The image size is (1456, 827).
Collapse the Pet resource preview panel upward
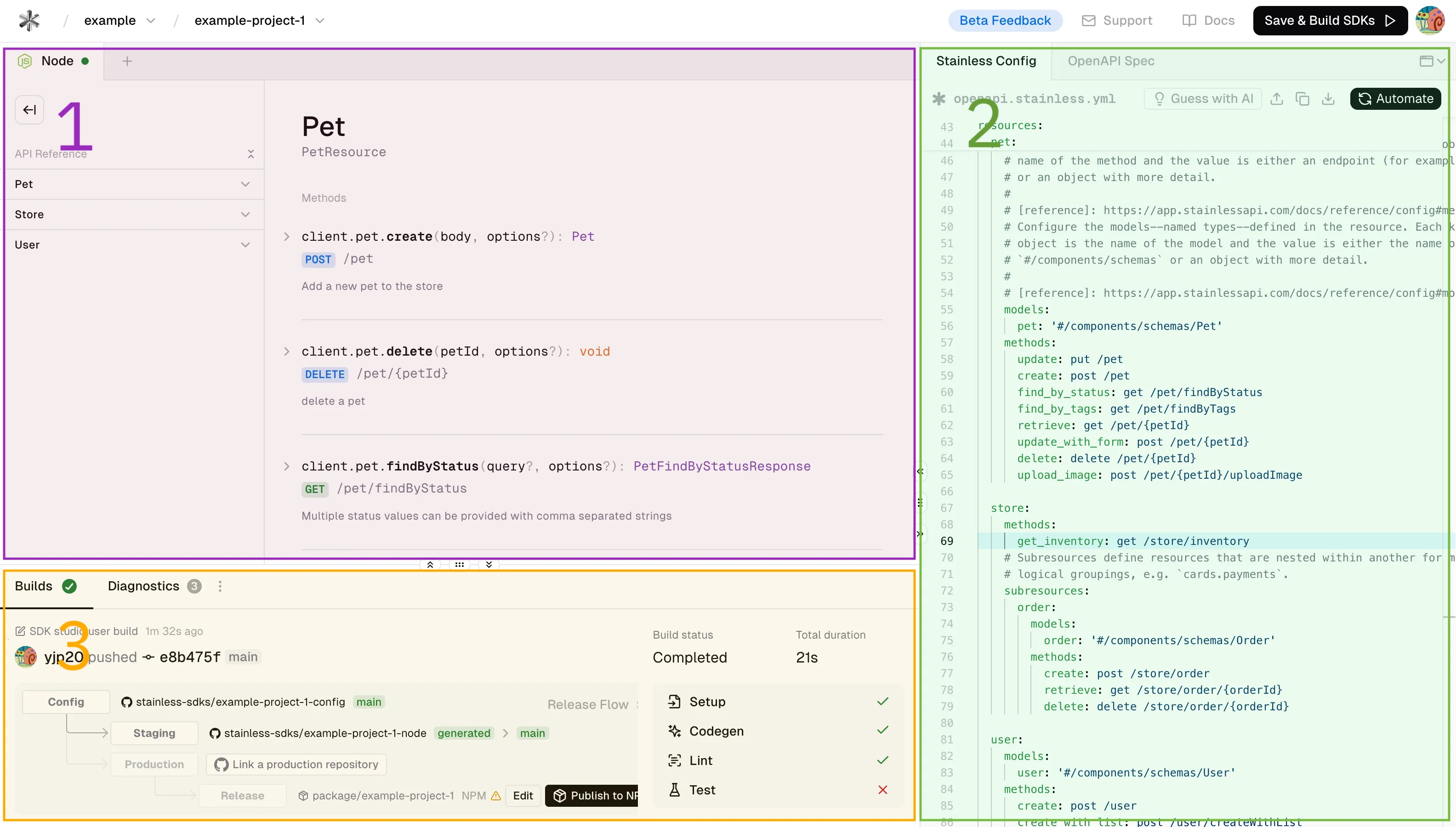point(430,564)
